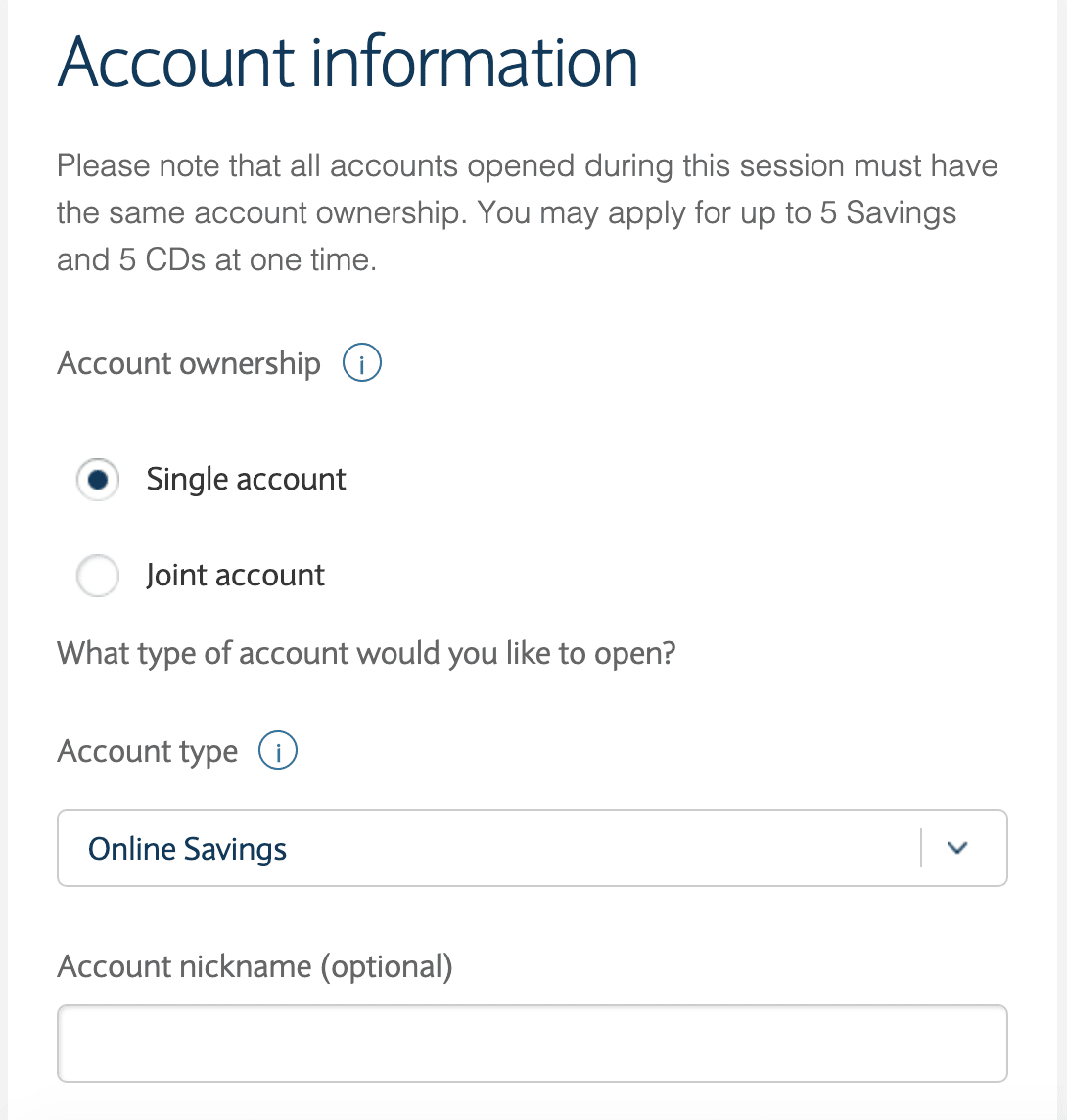Open the Online Savings dropdown field

click(533, 848)
